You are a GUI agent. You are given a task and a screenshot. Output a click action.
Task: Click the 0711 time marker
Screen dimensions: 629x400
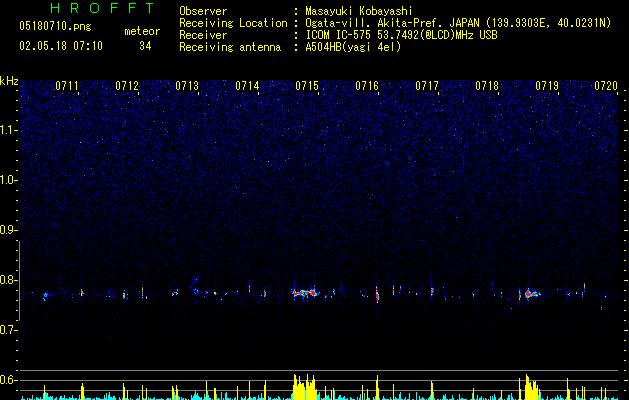coord(67,86)
